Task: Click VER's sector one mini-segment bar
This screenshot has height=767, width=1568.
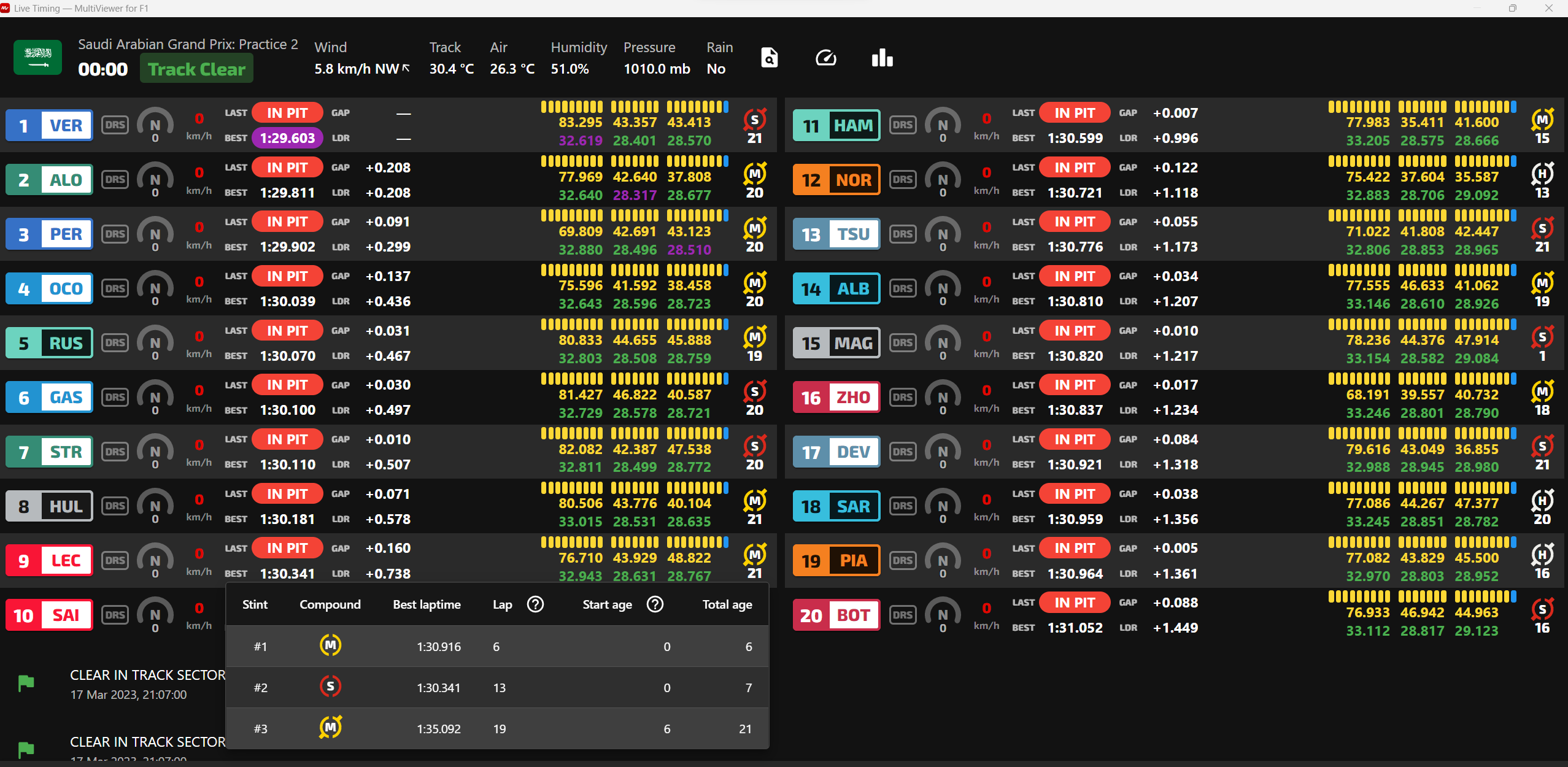Action: pos(571,106)
